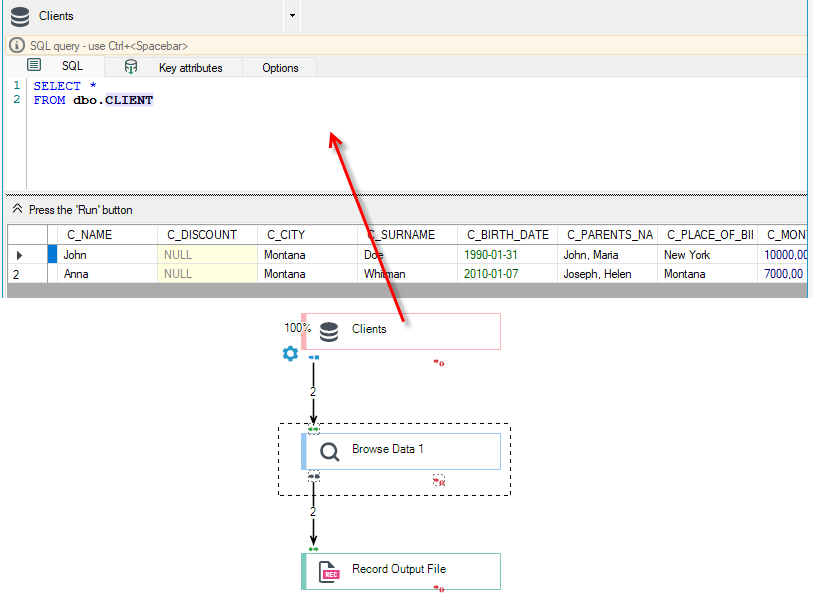
Task: Click the Key attributes database-key icon
Action: (x=131, y=67)
